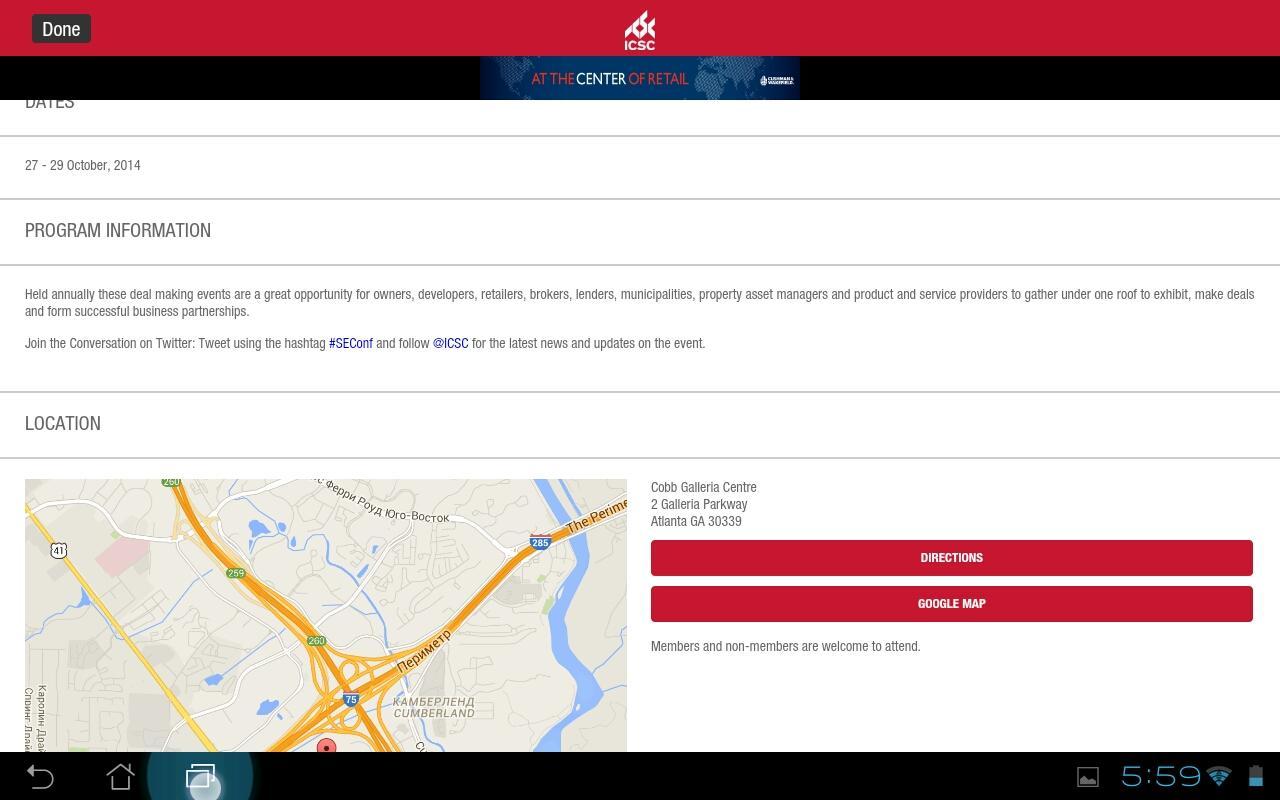Screen dimensions: 1280x800
Task: Tap the ICSC logo at the top
Action: tap(639, 29)
